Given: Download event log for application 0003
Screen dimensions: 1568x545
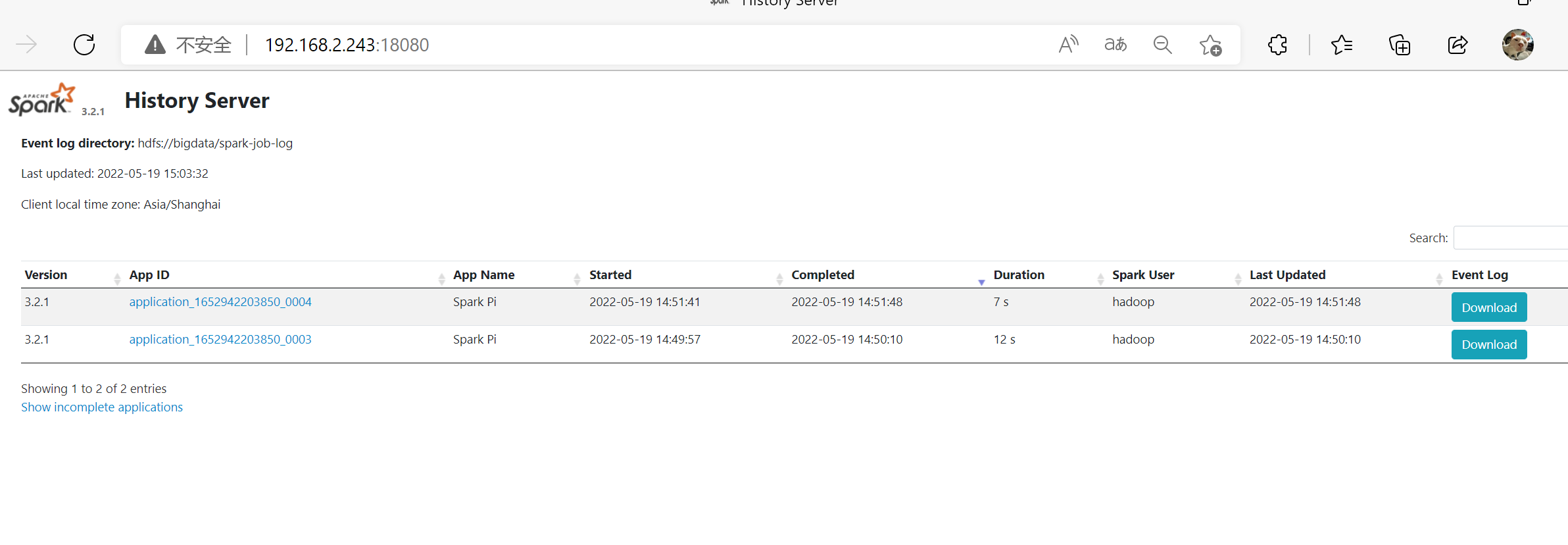Looking at the screenshot, I should tap(1488, 345).
